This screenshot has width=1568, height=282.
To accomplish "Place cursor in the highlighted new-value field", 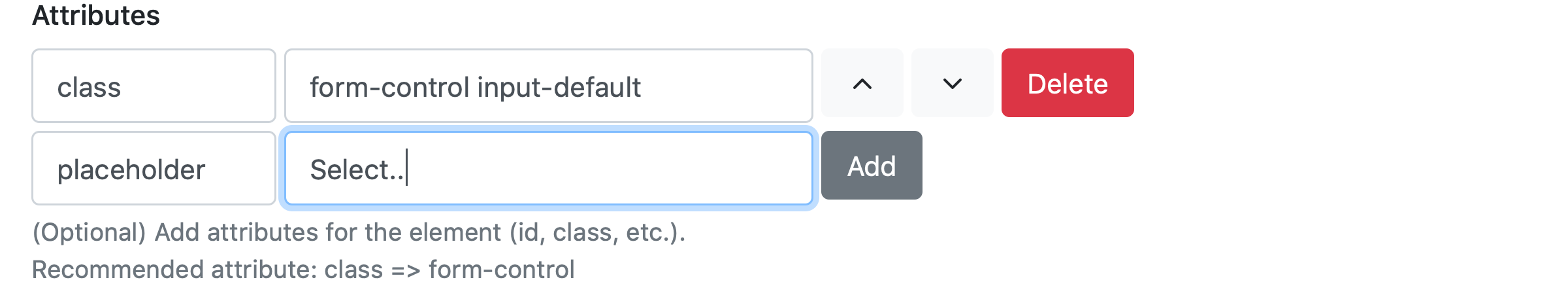I will (x=549, y=168).
